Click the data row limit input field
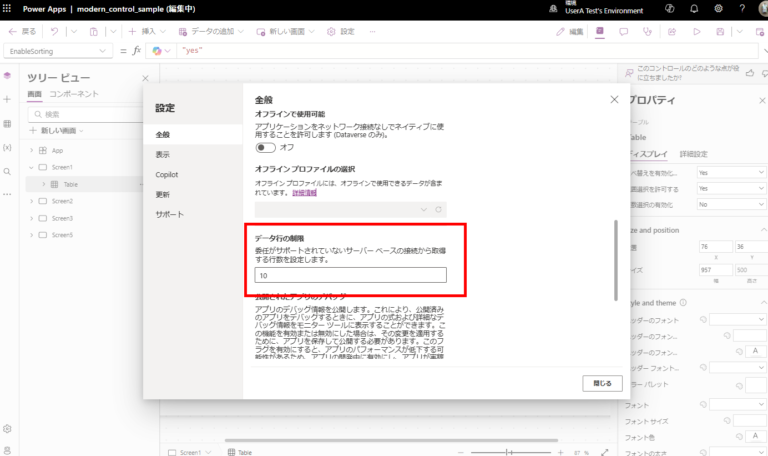Image resolution: width=768 pixels, height=456 pixels. coord(350,275)
